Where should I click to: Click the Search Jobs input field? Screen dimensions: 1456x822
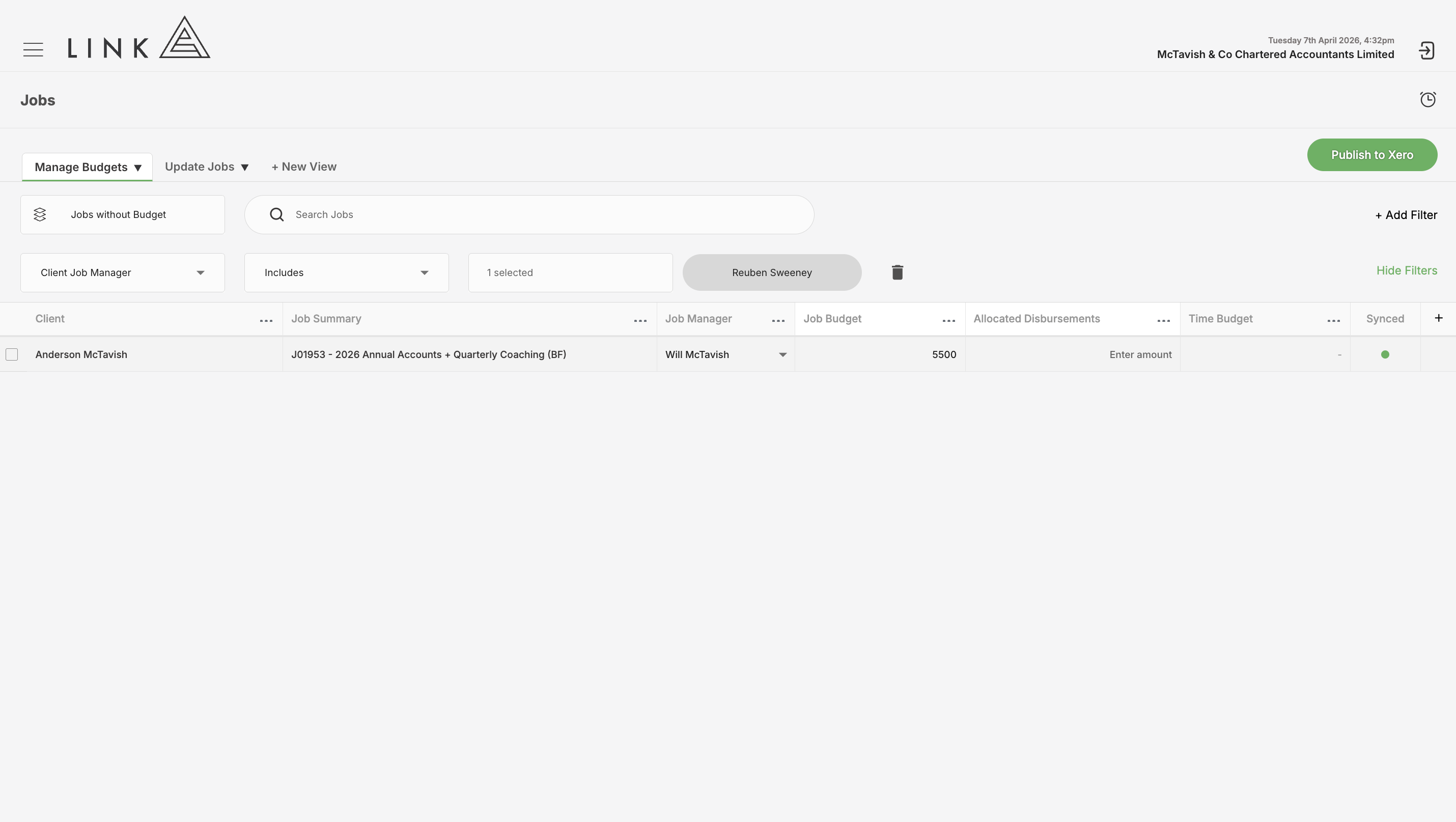tap(529, 215)
